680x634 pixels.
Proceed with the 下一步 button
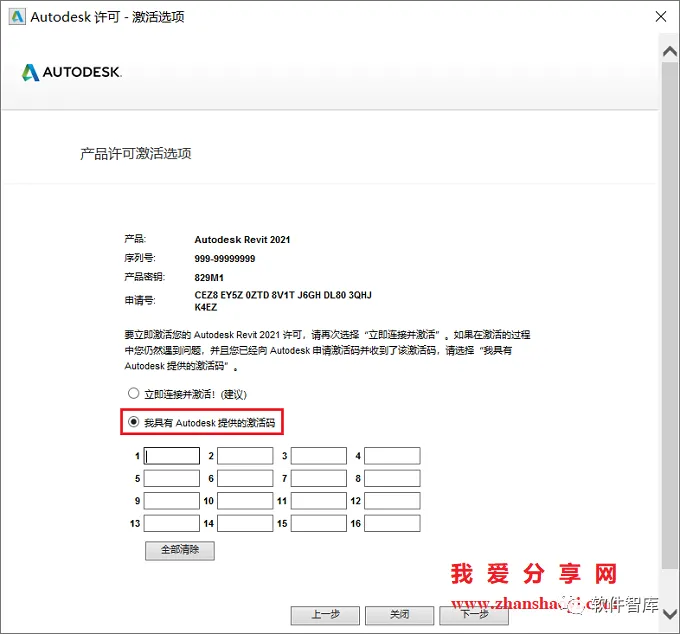click(x=474, y=615)
